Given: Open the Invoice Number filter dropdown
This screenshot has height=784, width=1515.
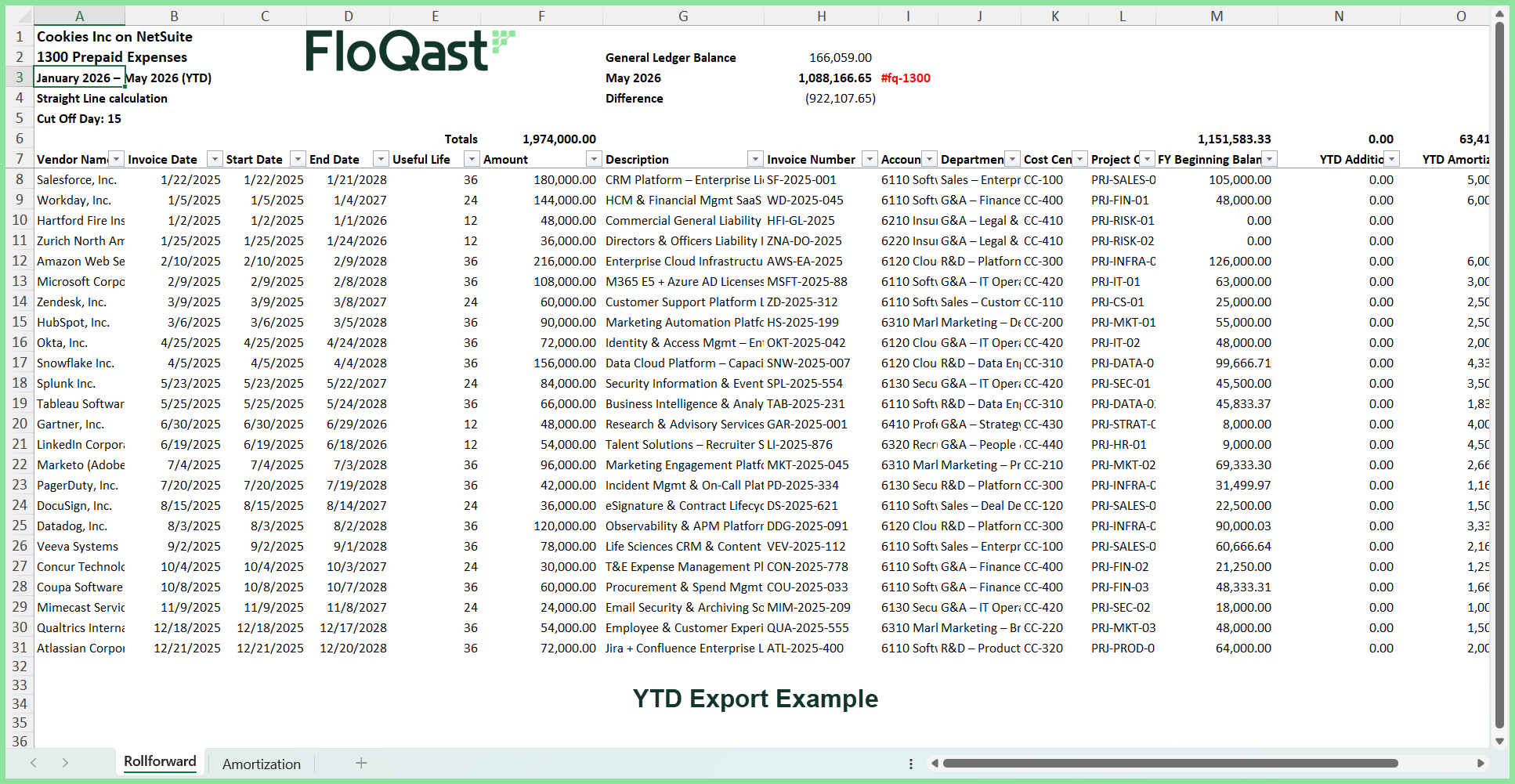Looking at the screenshot, I should click(x=870, y=159).
